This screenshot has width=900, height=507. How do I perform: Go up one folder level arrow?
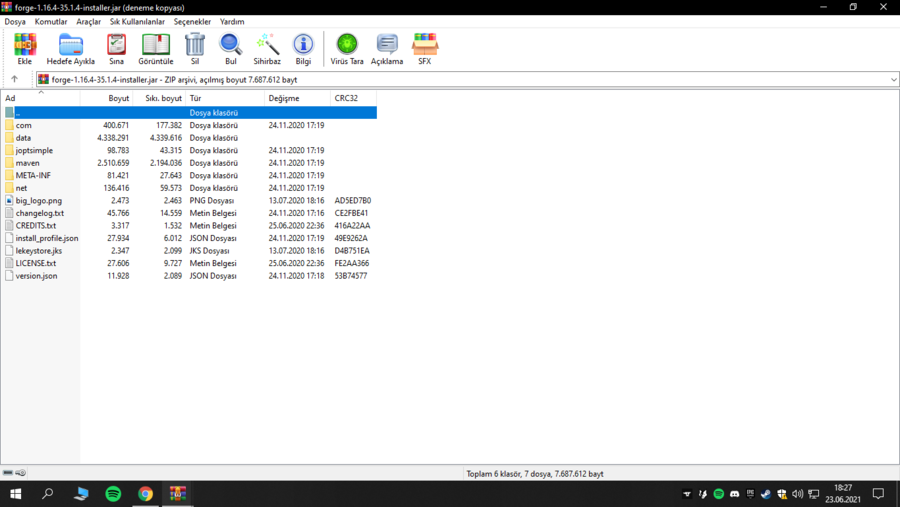pos(14,79)
